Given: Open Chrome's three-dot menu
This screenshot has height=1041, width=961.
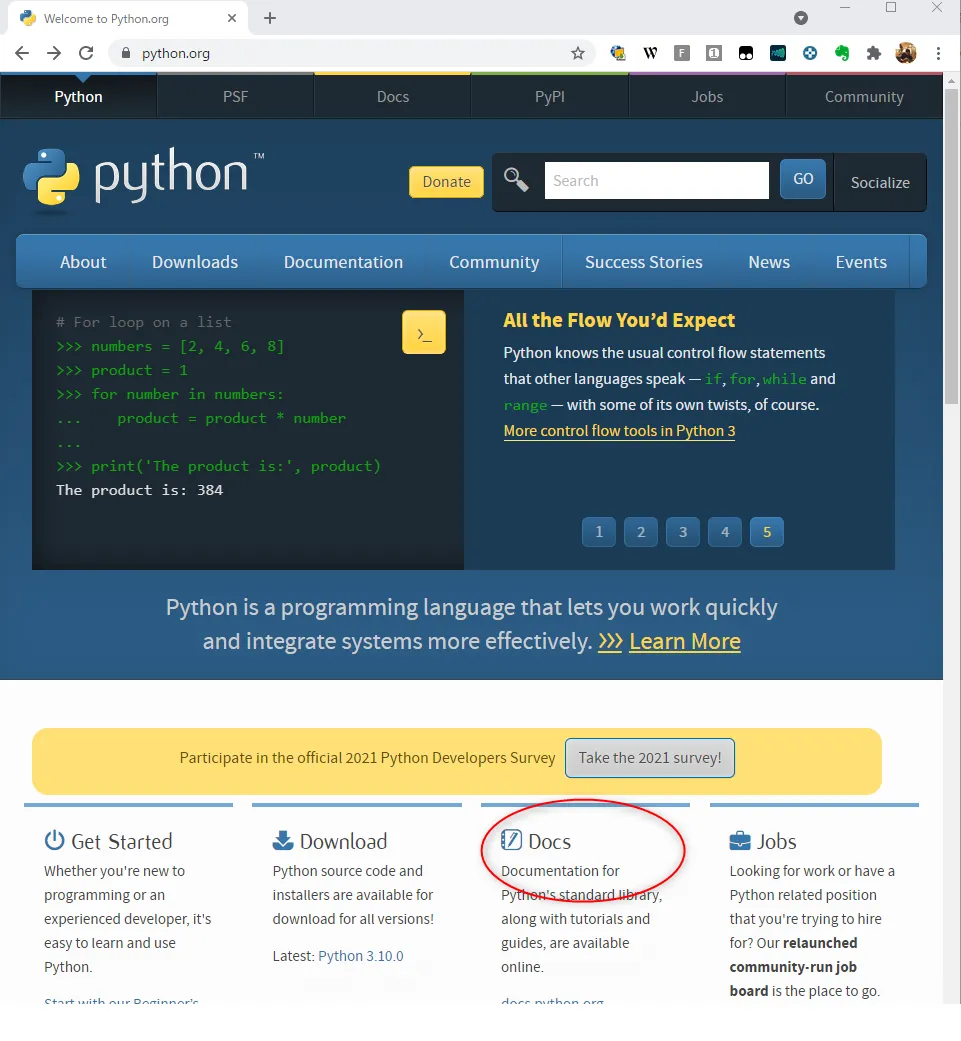Looking at the screenshot, I should tap(938, 54).
